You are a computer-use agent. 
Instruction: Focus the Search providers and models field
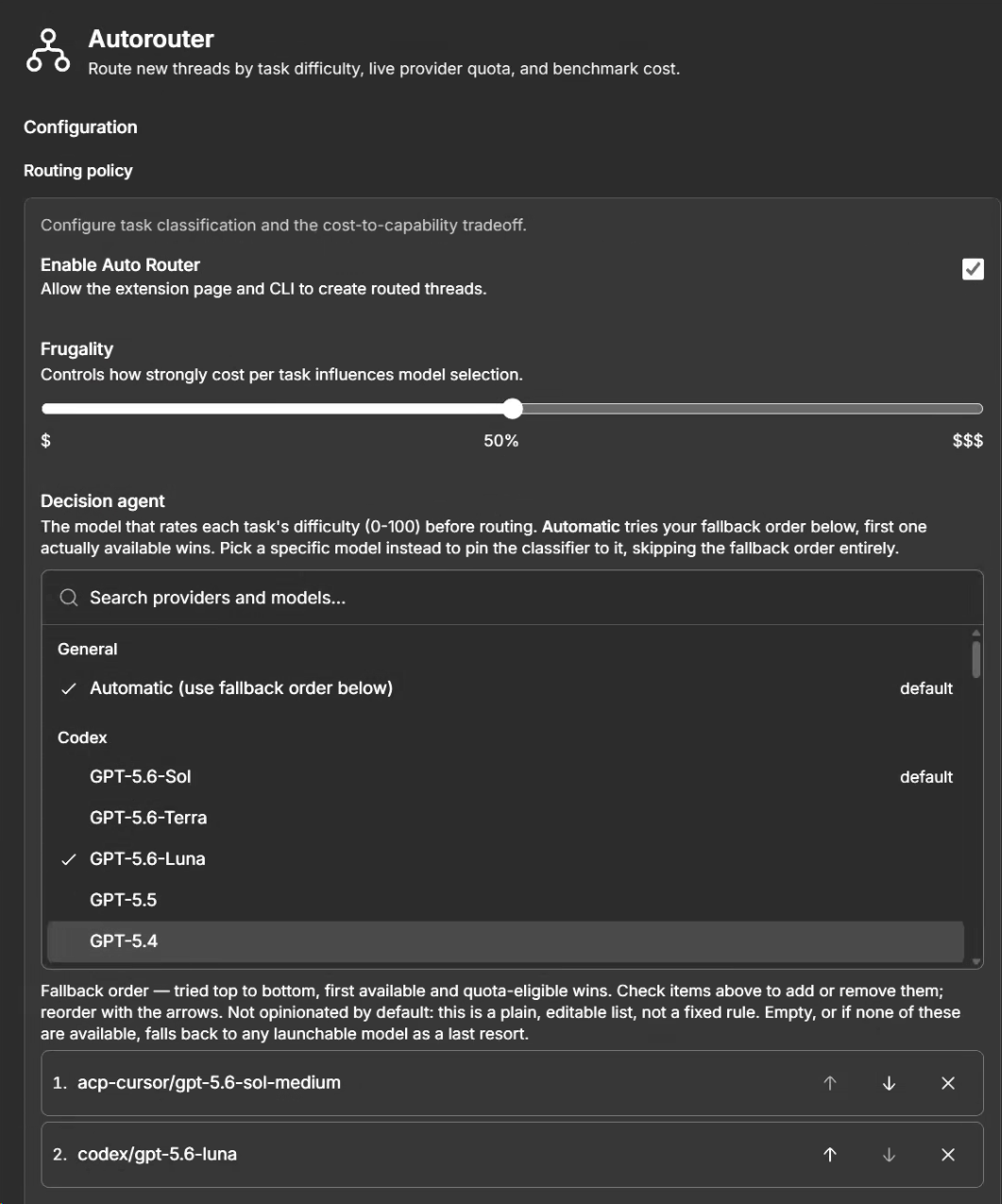512,598
